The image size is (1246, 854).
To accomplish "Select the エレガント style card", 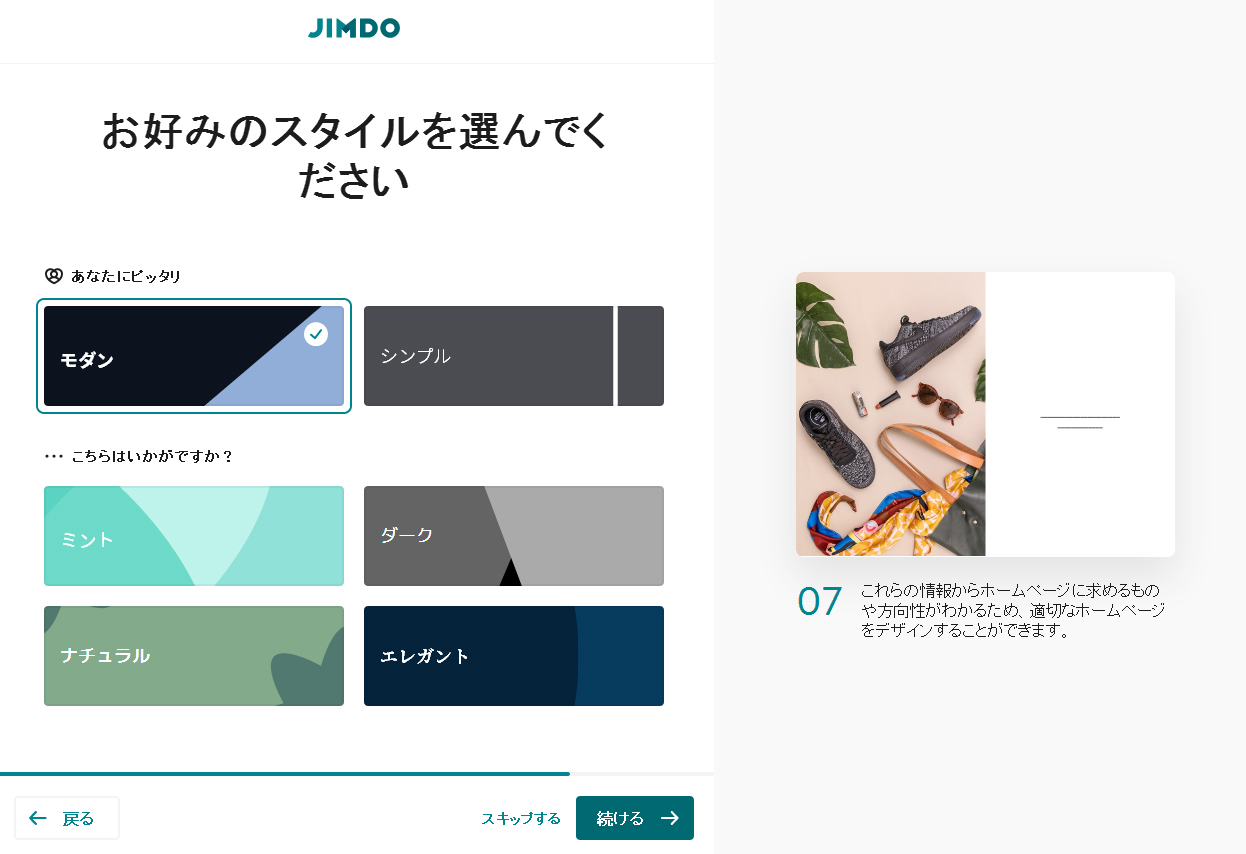I will [514, 656].
